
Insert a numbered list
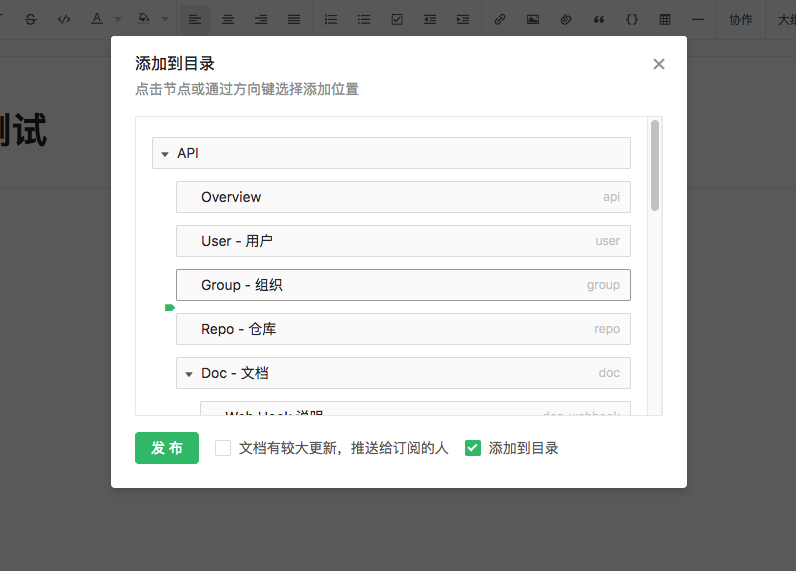[x=331, y=19]
